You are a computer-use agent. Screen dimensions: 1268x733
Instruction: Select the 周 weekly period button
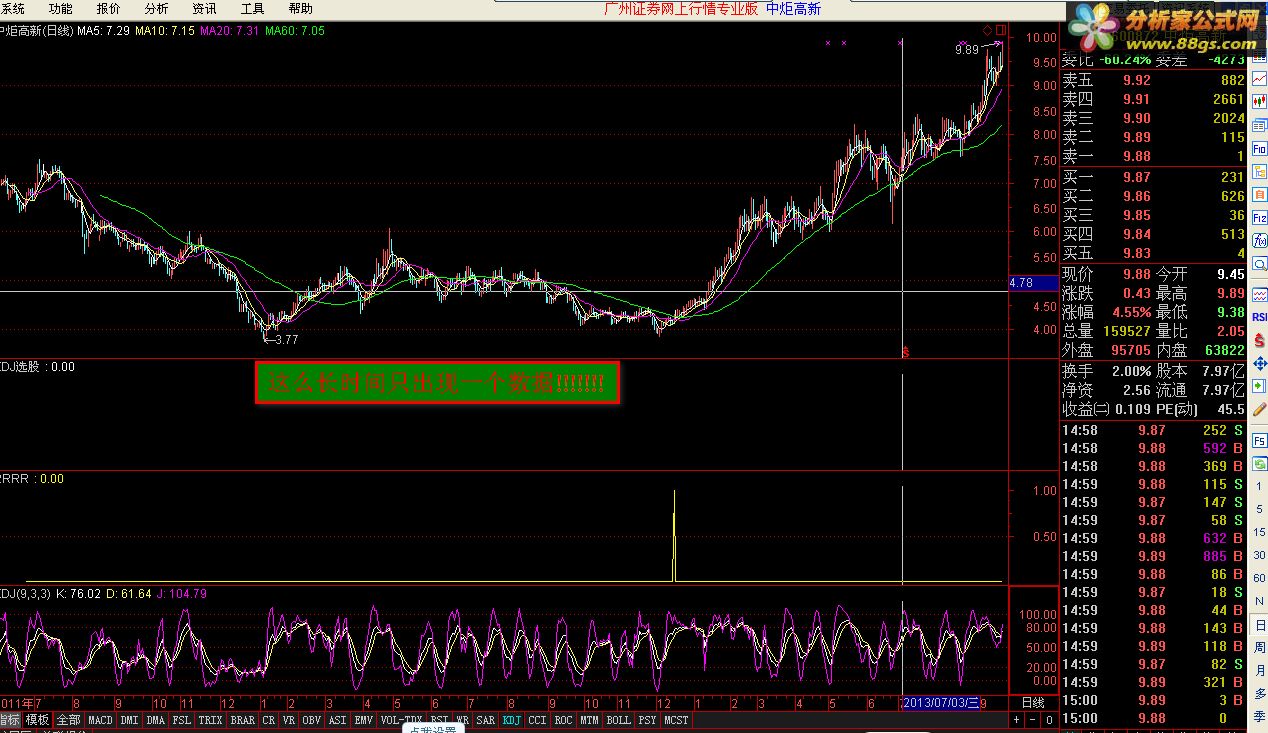click(x=1258, y=647)
